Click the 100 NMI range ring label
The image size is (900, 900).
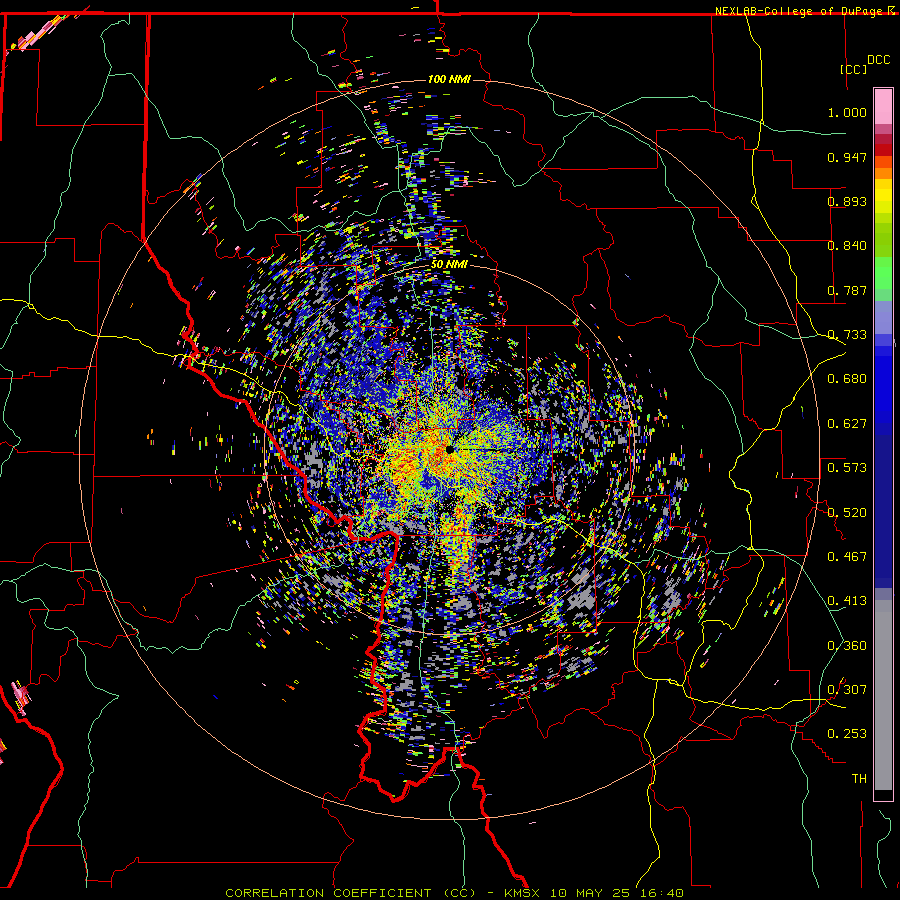click(x=449, y=79)
